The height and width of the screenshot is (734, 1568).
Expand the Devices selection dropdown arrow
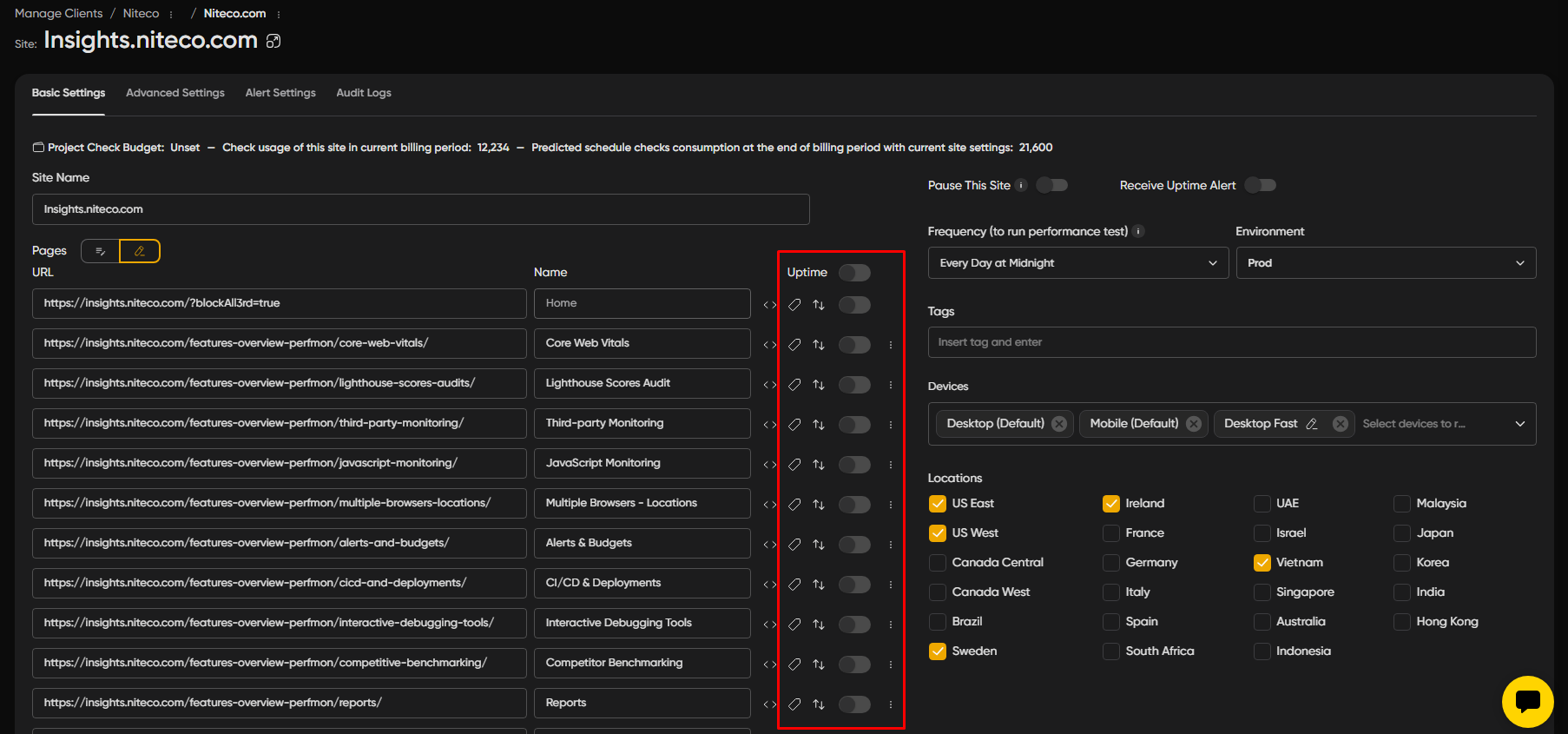[1519, 424]
